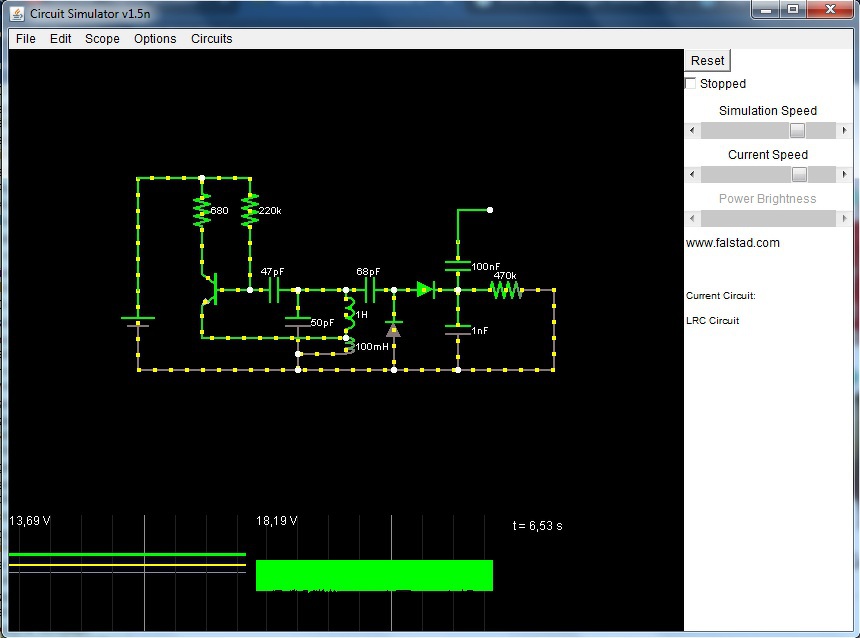
Task: Click the right scope showing 18,19 V
Action: click(x=375, y=572)
